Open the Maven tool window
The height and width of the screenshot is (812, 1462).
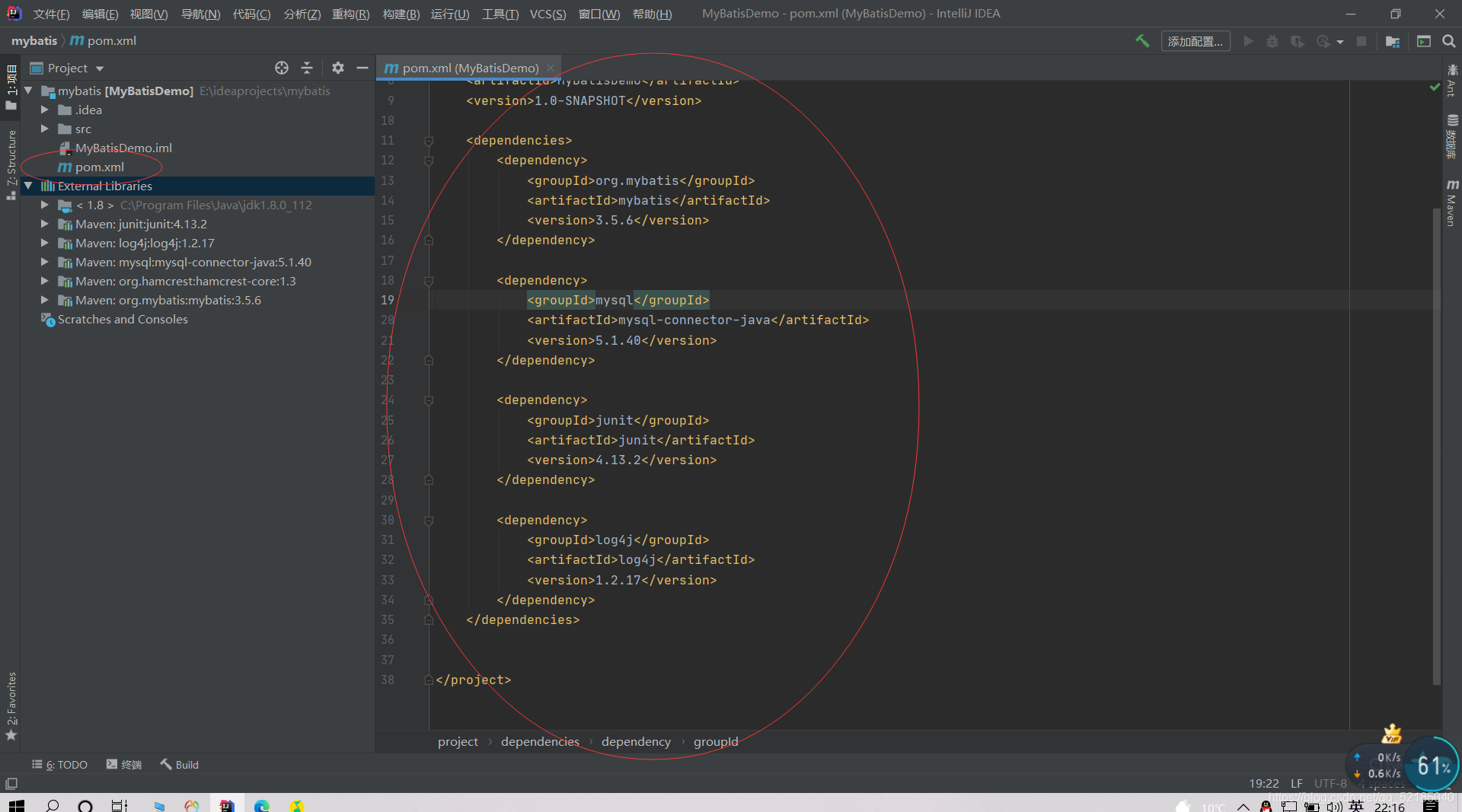point(1452,202)
